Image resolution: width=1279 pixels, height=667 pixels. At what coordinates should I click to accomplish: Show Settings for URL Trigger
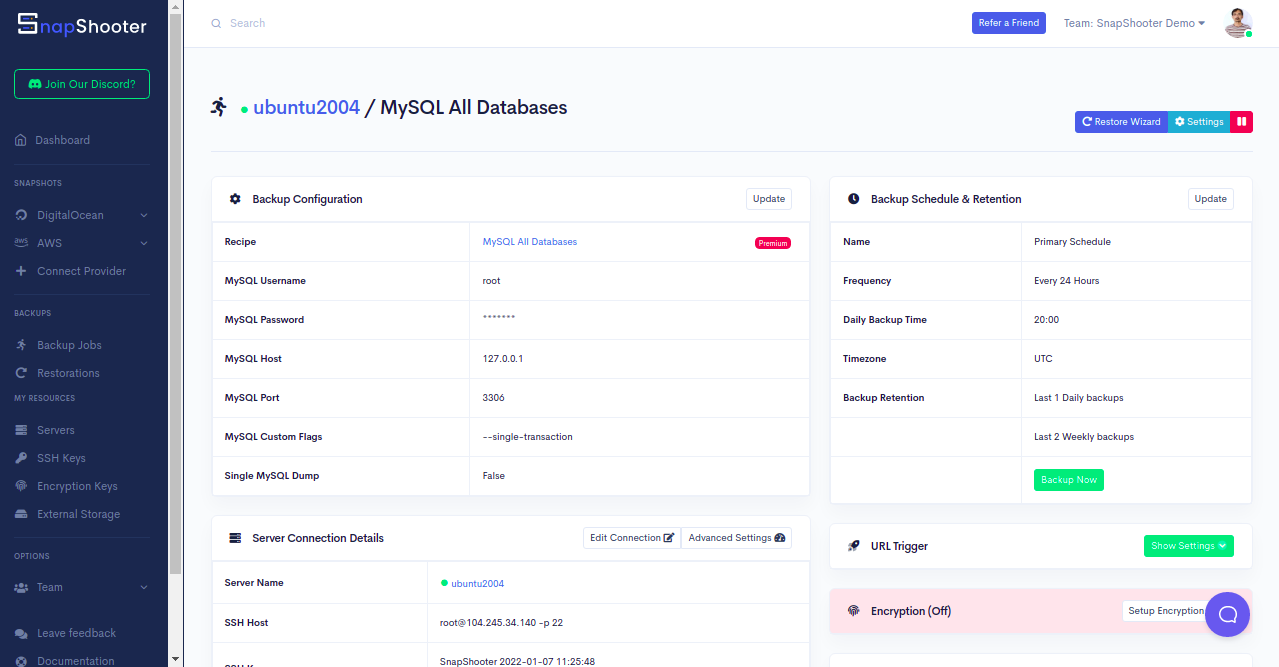coord(1189,546)
